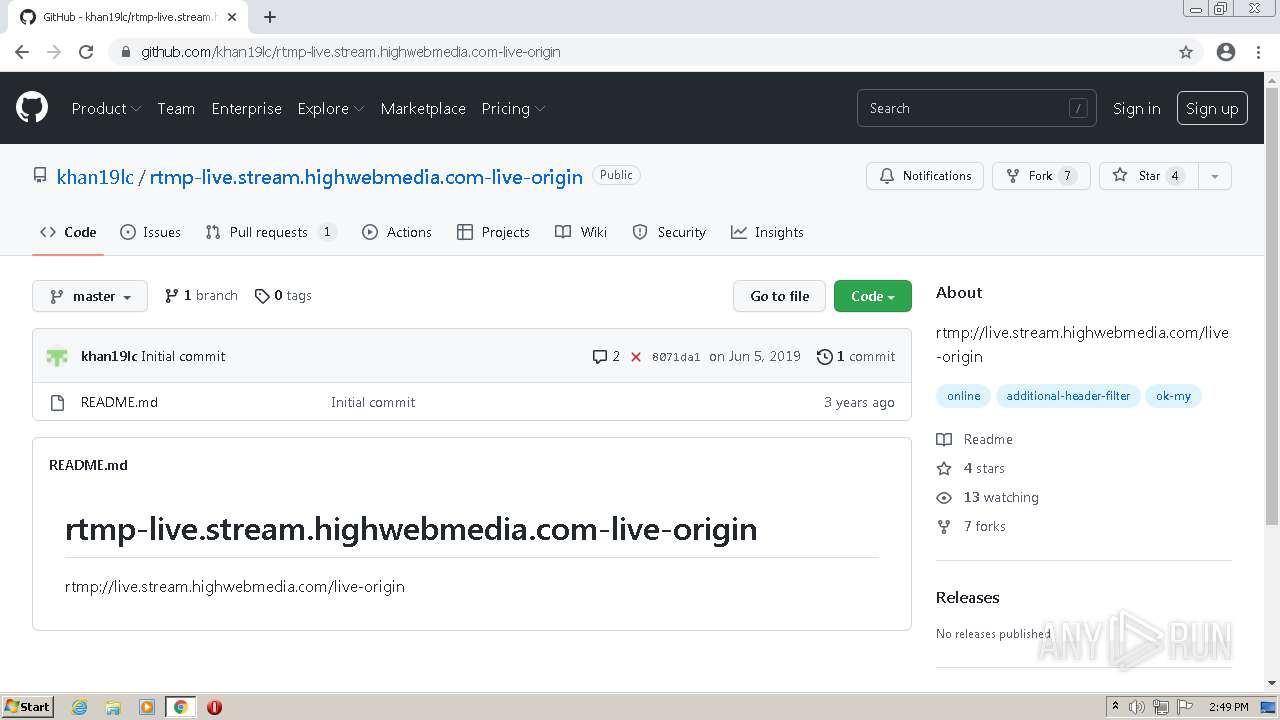Bookmark this page with star icon
The width and height of the screenshot is (1280, 720).
coord(1186,52)
